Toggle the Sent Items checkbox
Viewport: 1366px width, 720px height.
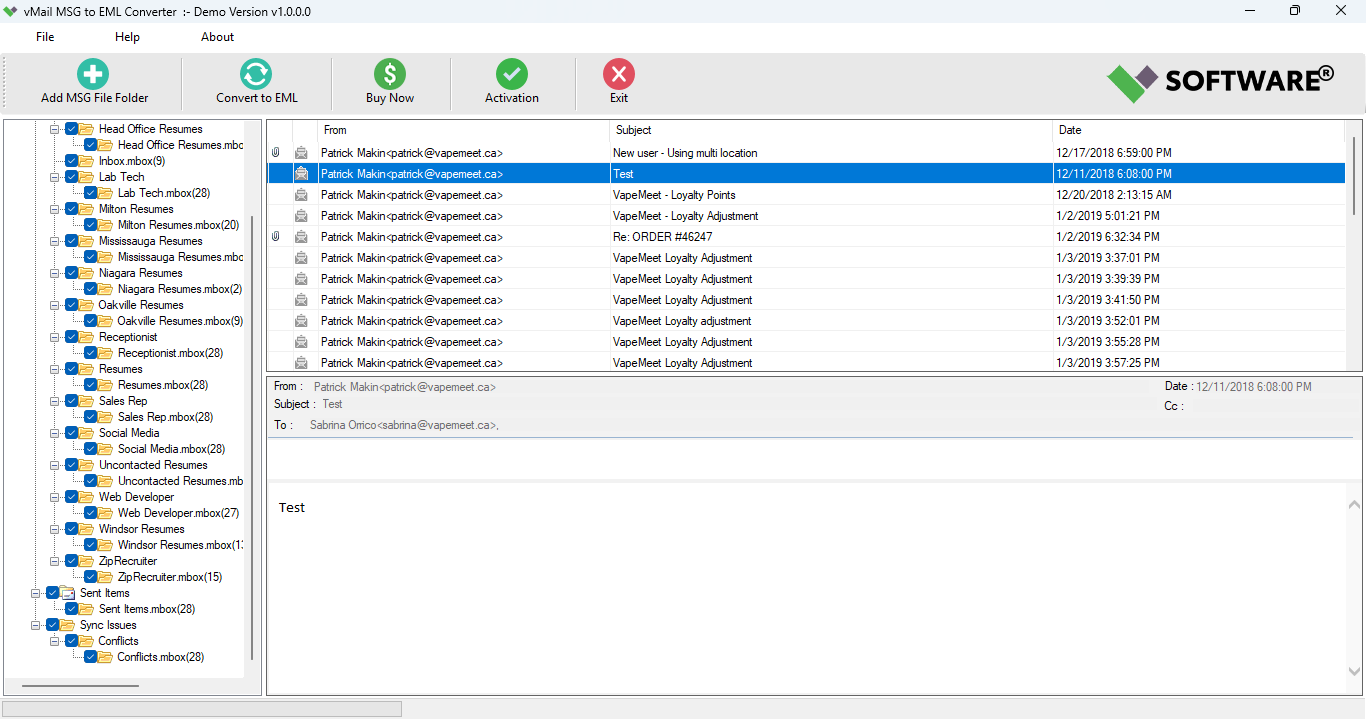(x=52, y=592)
